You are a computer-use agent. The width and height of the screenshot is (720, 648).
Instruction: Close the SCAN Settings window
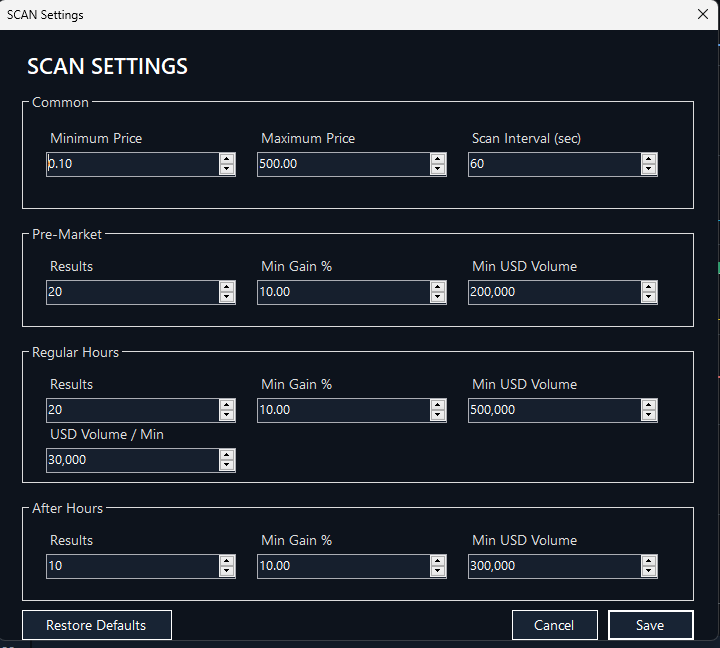coord(703,15)
